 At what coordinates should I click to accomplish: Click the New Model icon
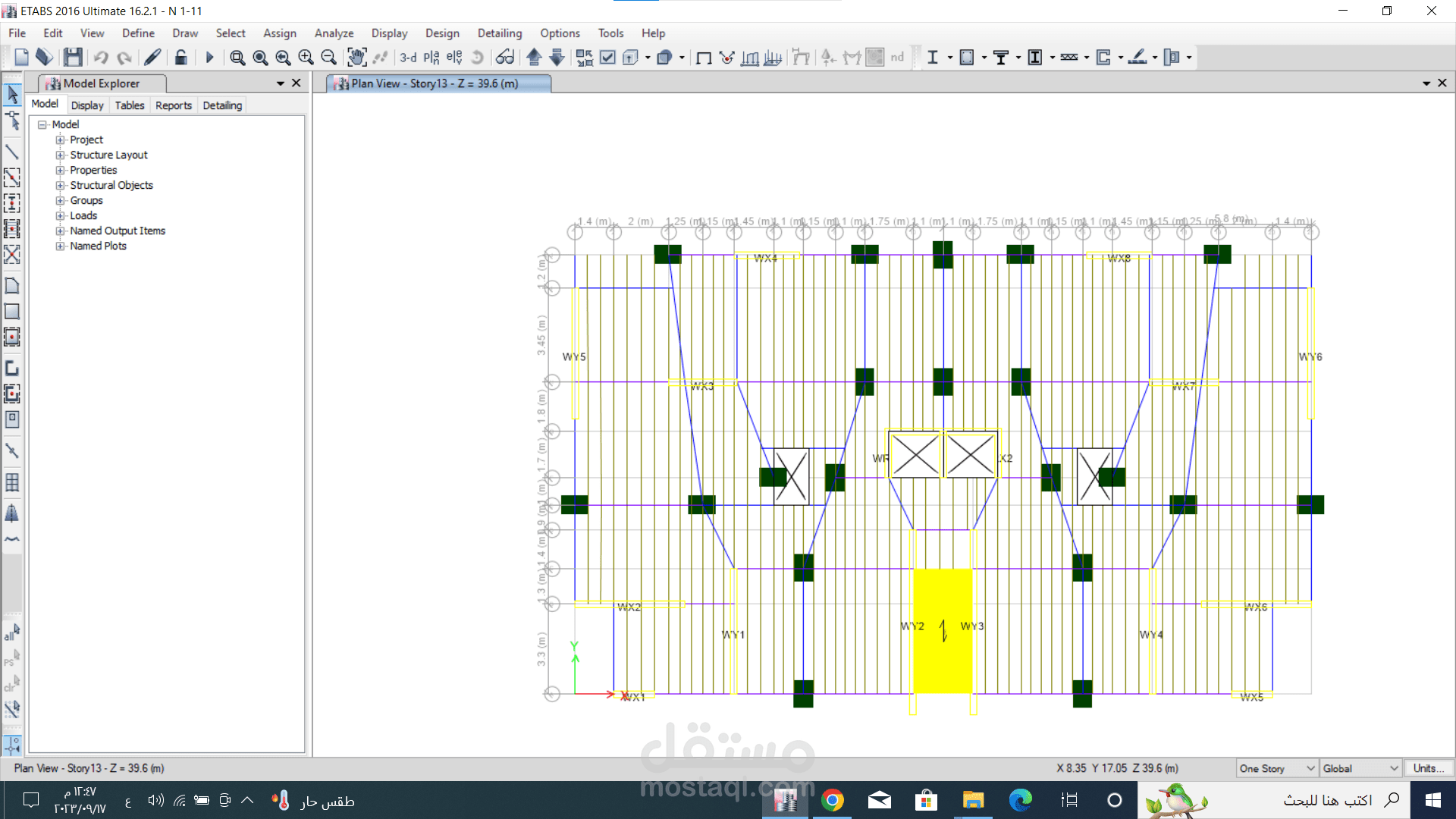[21, 57]
